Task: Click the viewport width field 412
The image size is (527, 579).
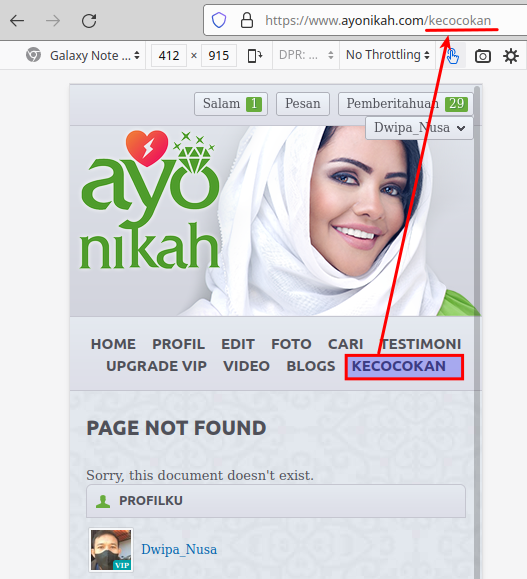Action: click(169, 56)
